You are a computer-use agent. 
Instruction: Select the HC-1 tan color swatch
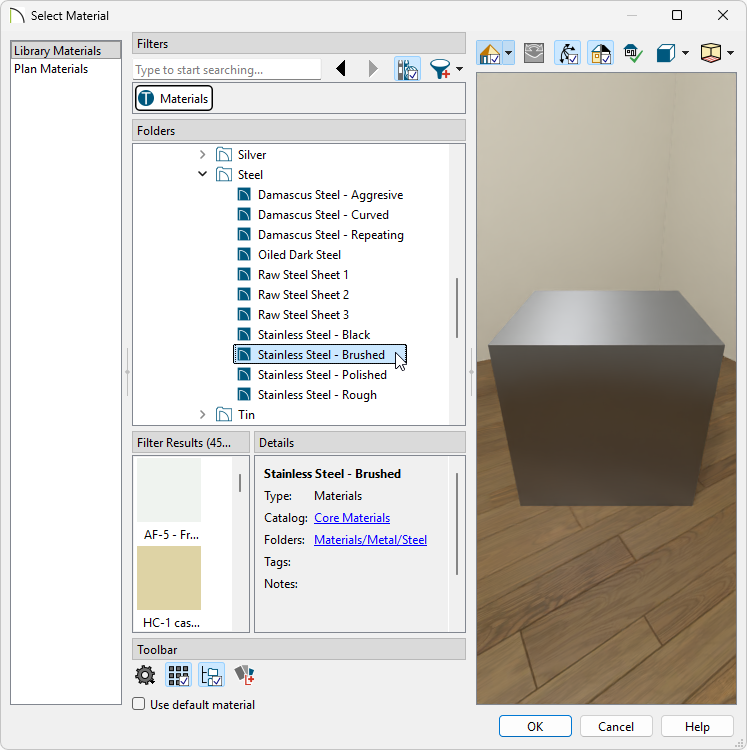tap(169, 578)
